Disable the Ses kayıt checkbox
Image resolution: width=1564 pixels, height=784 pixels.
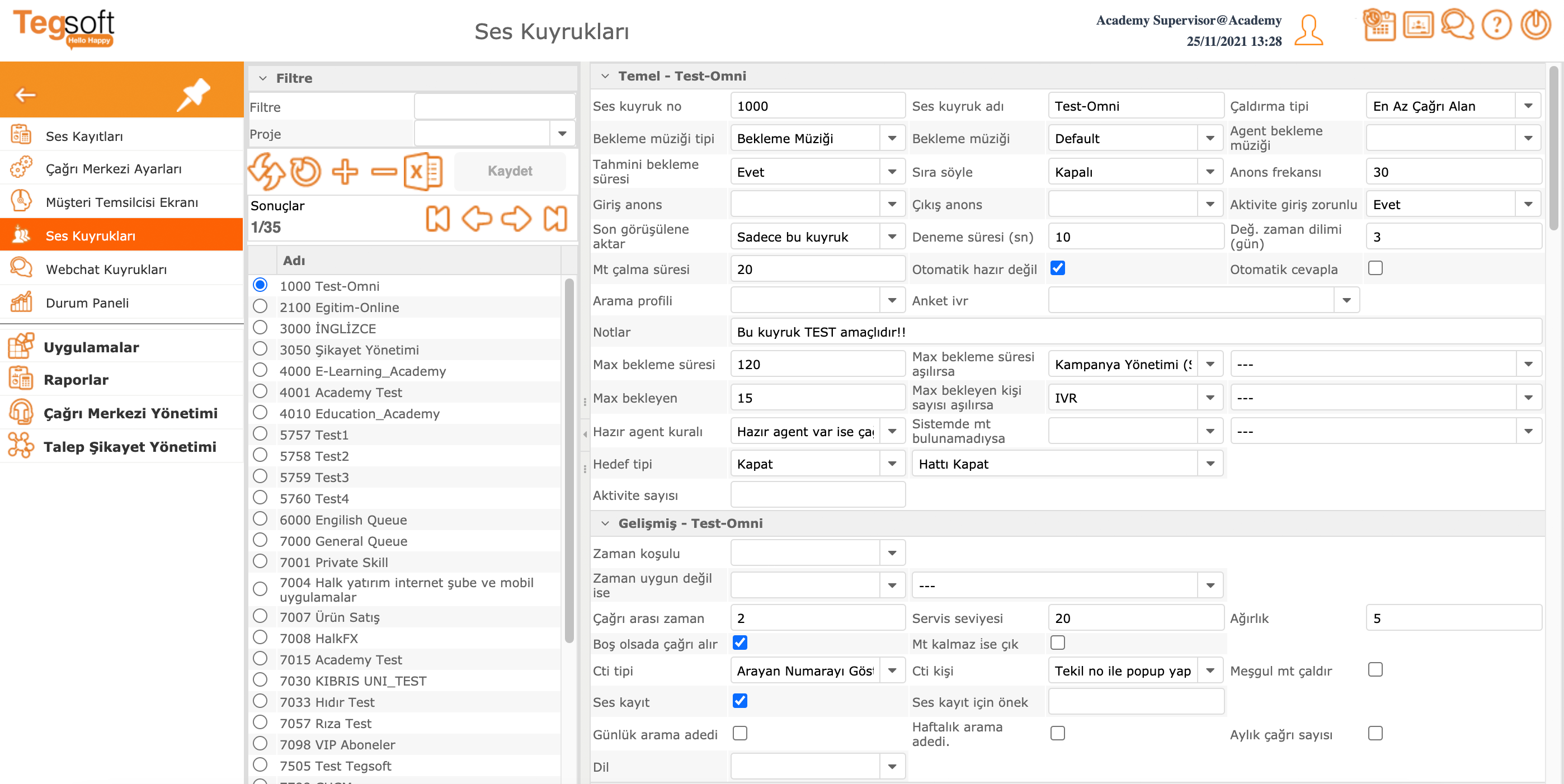[739, 701]
